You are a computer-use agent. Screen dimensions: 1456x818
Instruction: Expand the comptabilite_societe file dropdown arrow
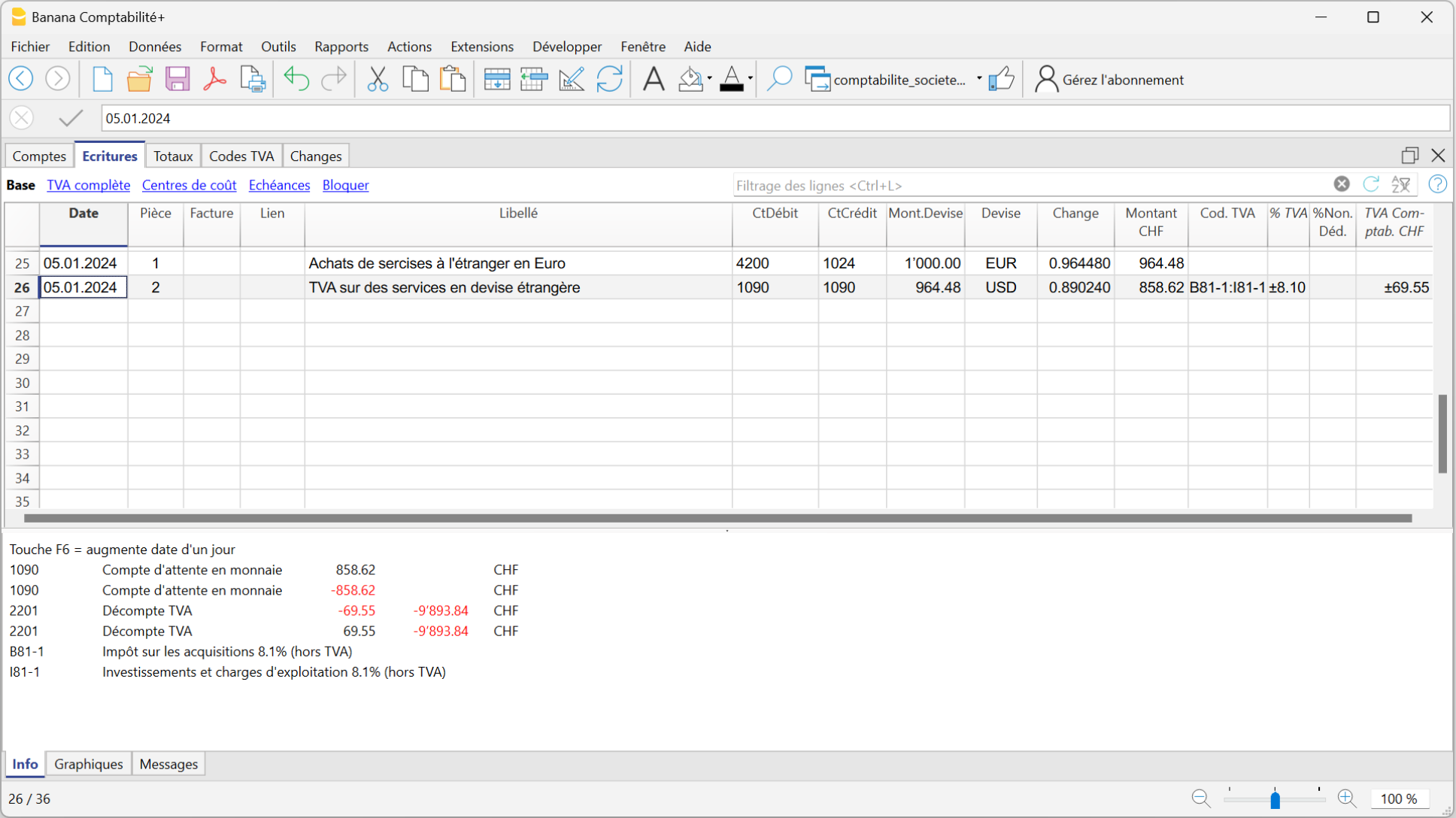tap(979, 79)
